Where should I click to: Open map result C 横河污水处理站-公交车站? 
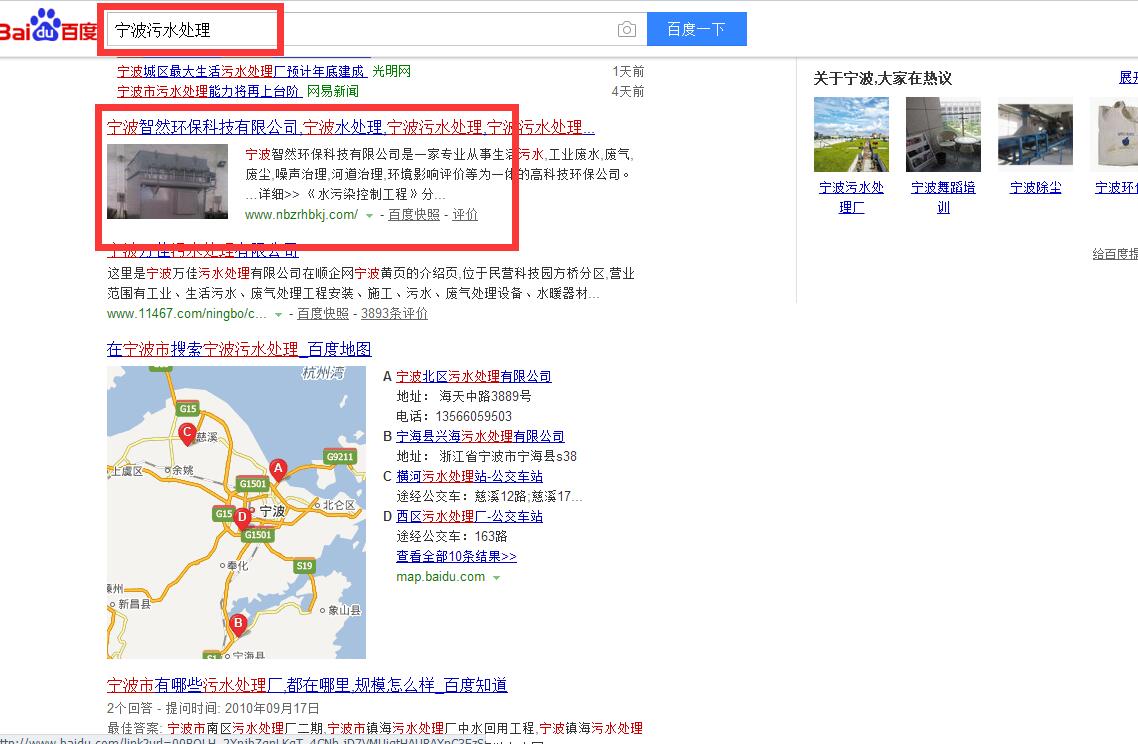[x=470, y=476]
